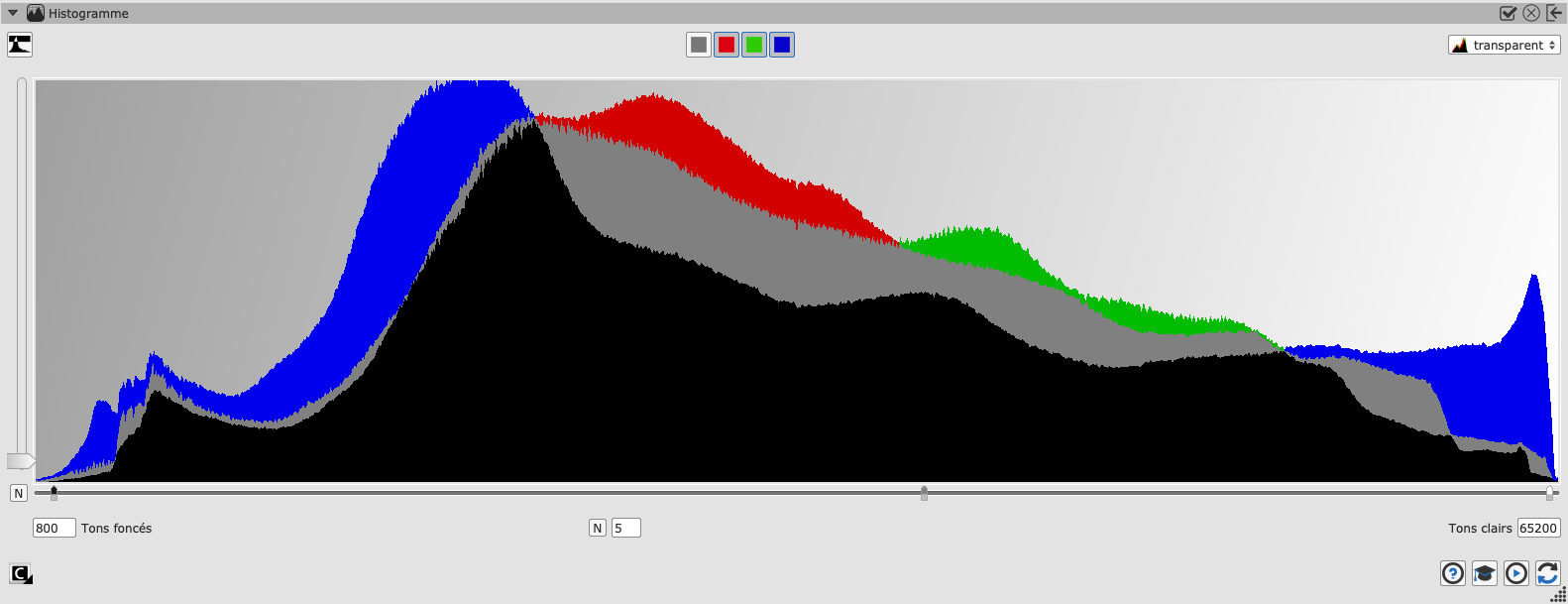Toggle the red channel display
This screenshot has width=1568, height=604.
(727, 45)
